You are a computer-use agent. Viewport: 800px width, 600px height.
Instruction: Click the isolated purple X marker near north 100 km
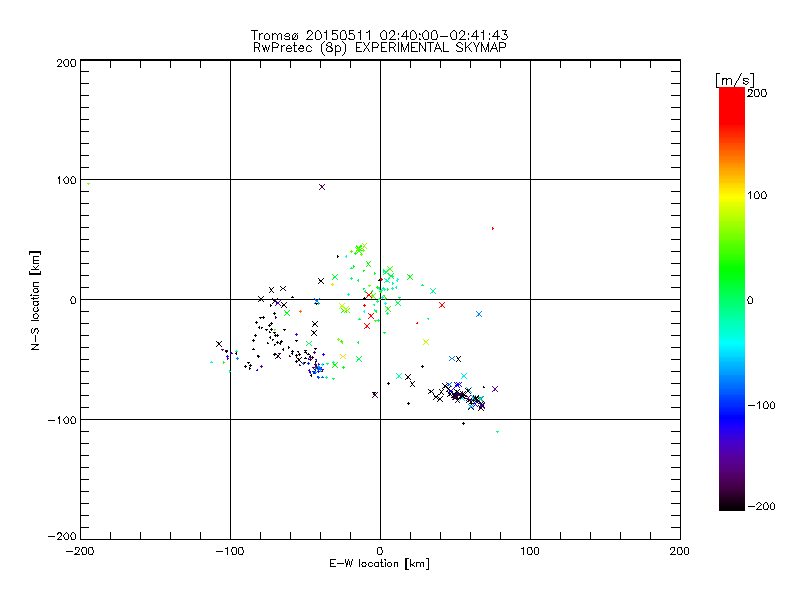[x=322, y=187]
